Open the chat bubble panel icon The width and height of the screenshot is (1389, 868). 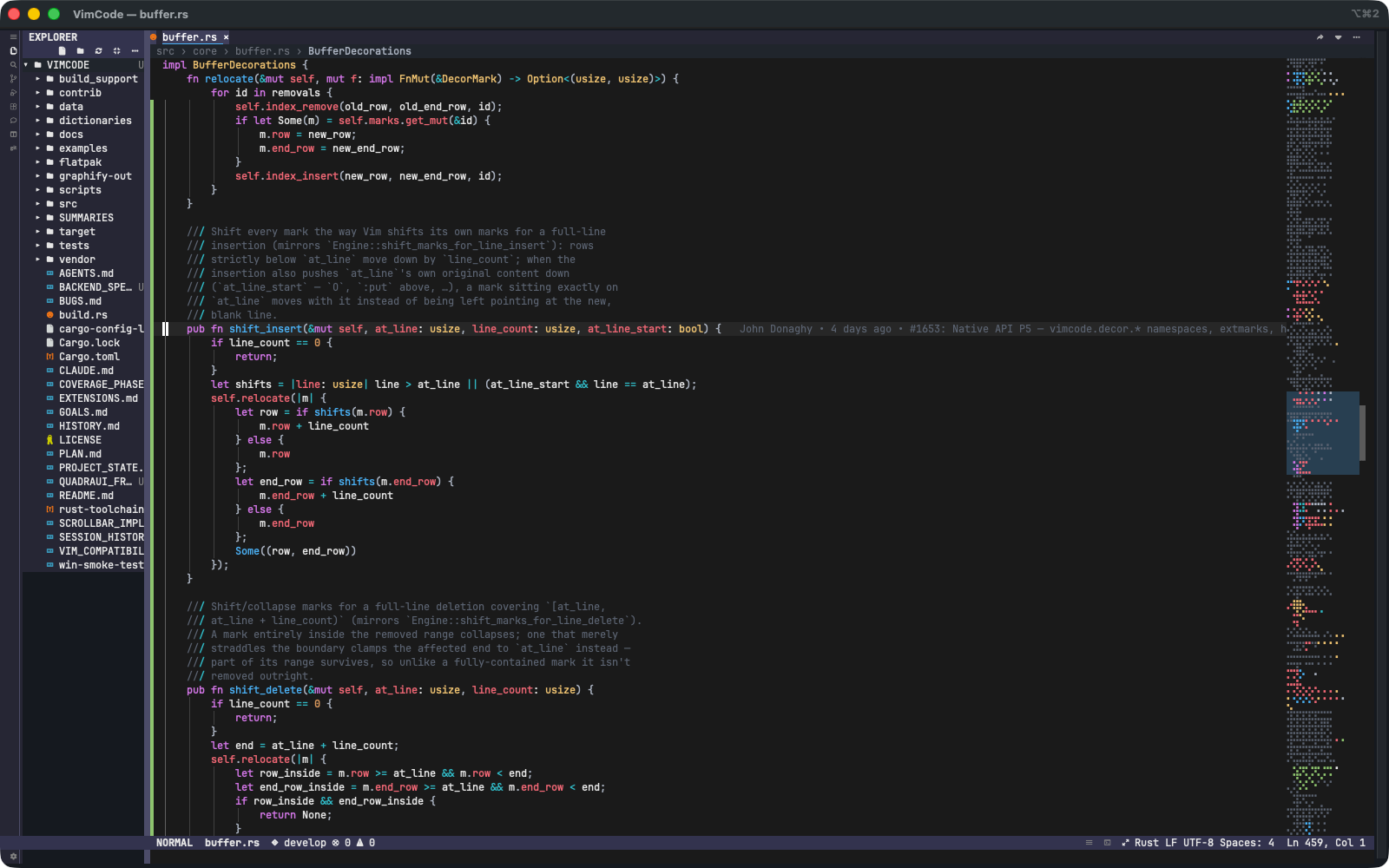pyautogui.click(x=13, y=121)
